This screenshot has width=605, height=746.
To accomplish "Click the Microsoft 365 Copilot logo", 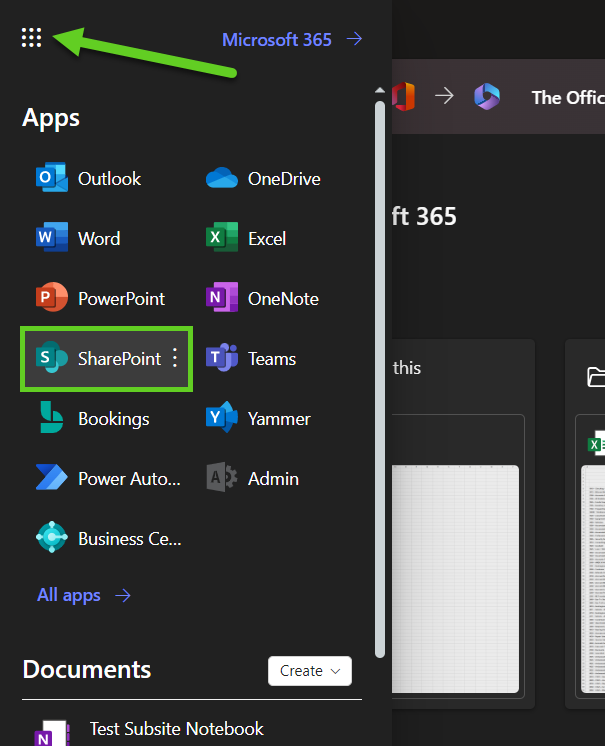I will (x=487, y=97).
